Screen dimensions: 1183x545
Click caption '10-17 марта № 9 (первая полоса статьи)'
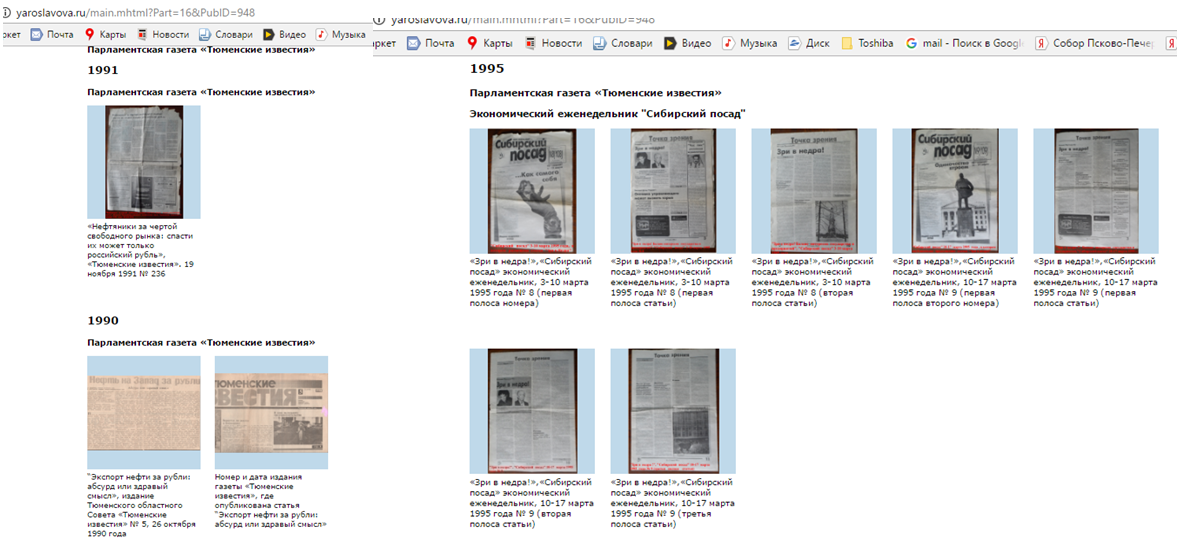tap(1095, 282)
